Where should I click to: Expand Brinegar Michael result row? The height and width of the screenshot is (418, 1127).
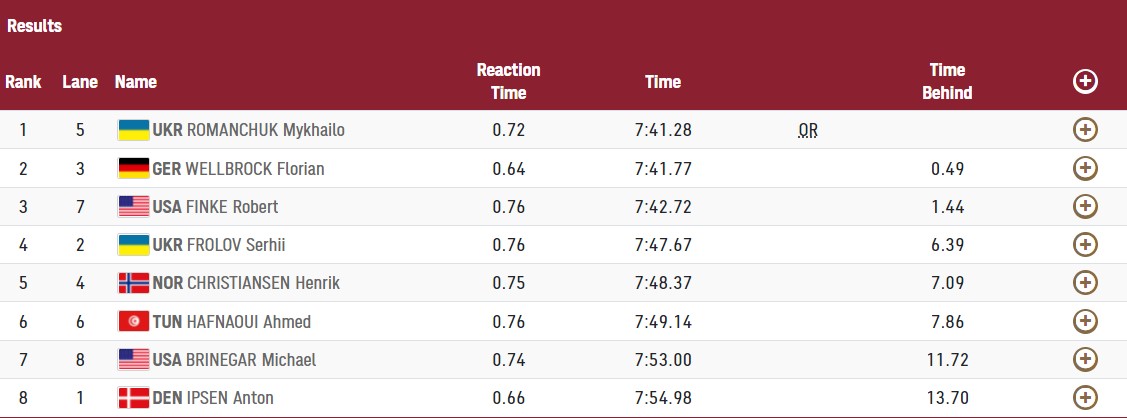point(1085,359)
